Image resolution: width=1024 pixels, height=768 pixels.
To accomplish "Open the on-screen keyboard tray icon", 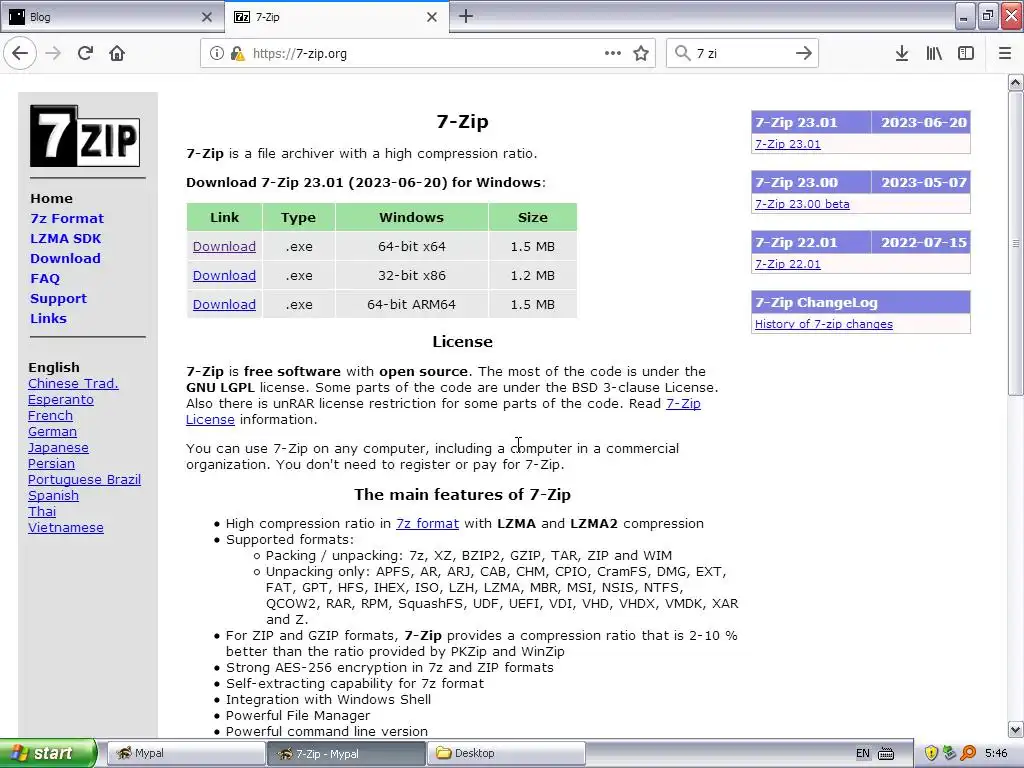I will 886,754.
